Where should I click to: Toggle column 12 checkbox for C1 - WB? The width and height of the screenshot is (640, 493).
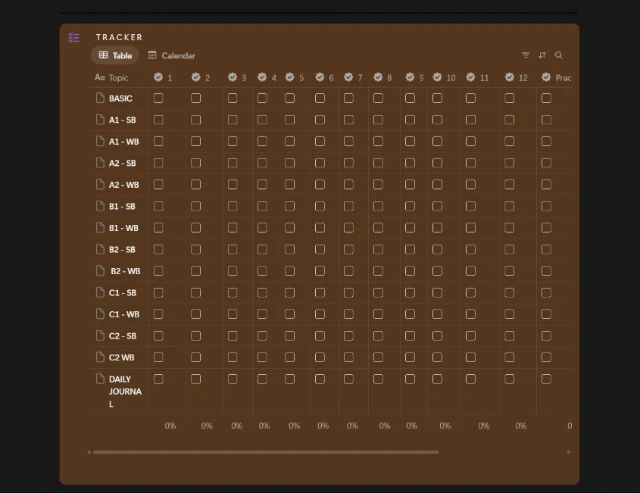point(509,314)
